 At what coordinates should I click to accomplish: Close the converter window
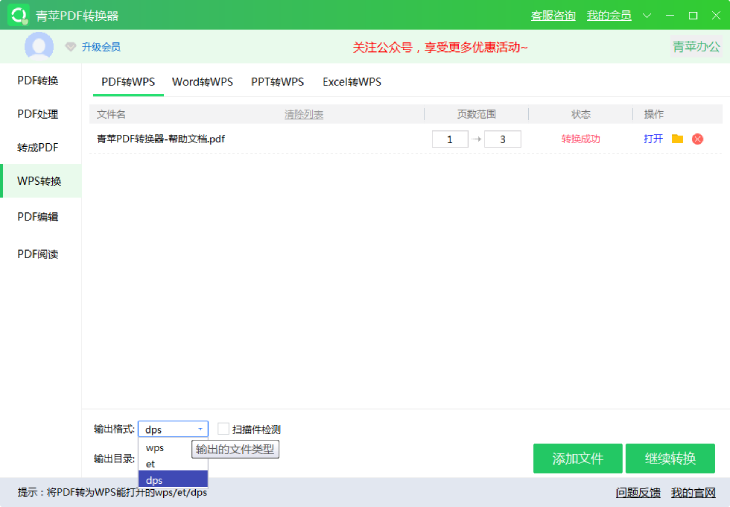coord(716,15)
